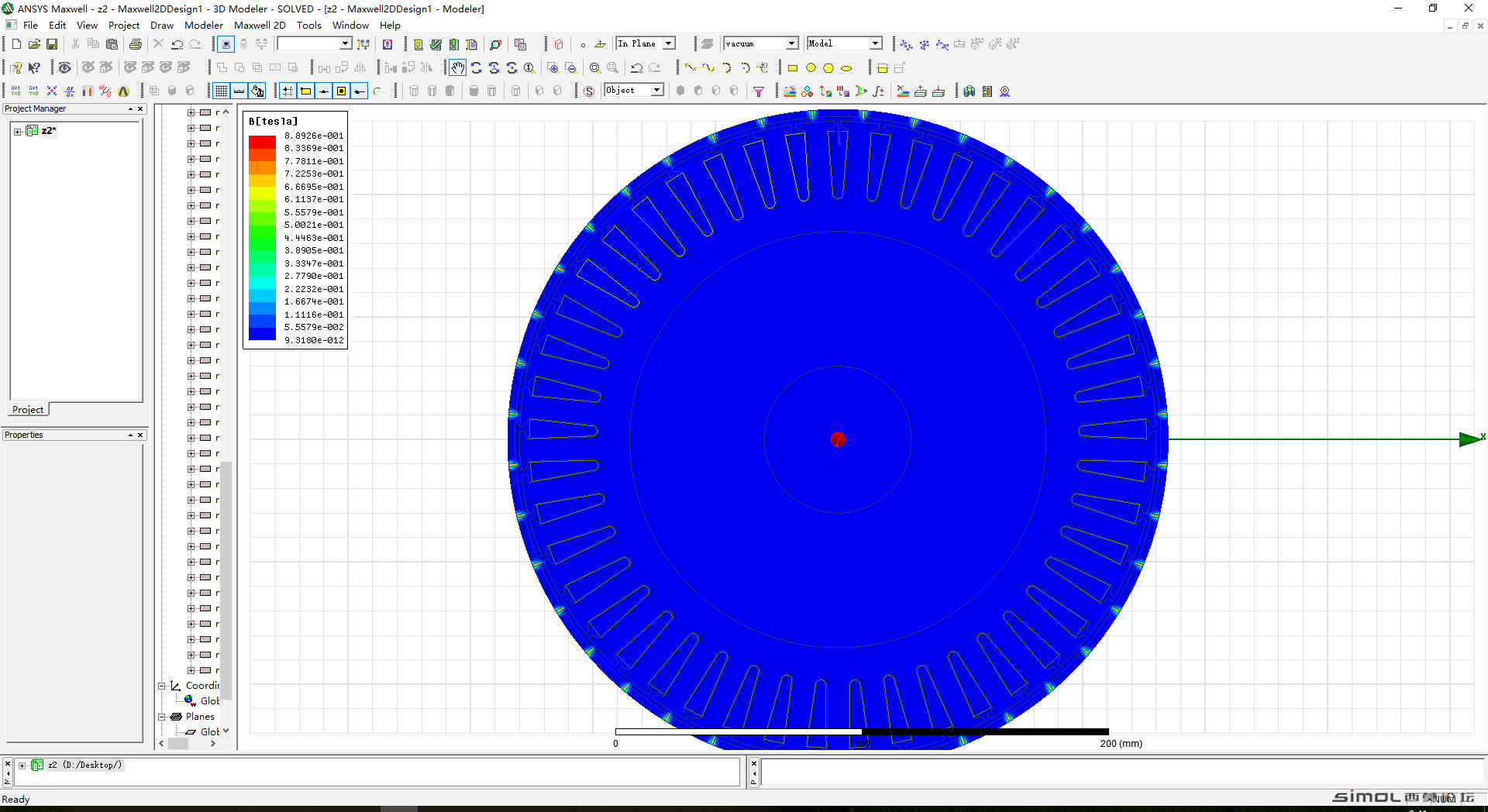Viewport: 1488px width, 812px height.
Task: Select the Draw Regular Polygon tool
Action: coord(828,68)
